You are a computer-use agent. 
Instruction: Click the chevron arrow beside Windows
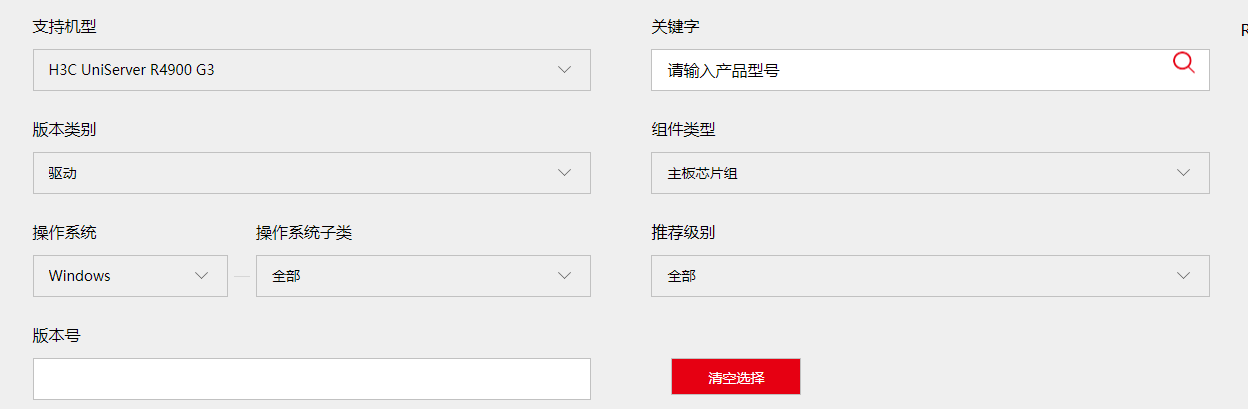(201, 276)
